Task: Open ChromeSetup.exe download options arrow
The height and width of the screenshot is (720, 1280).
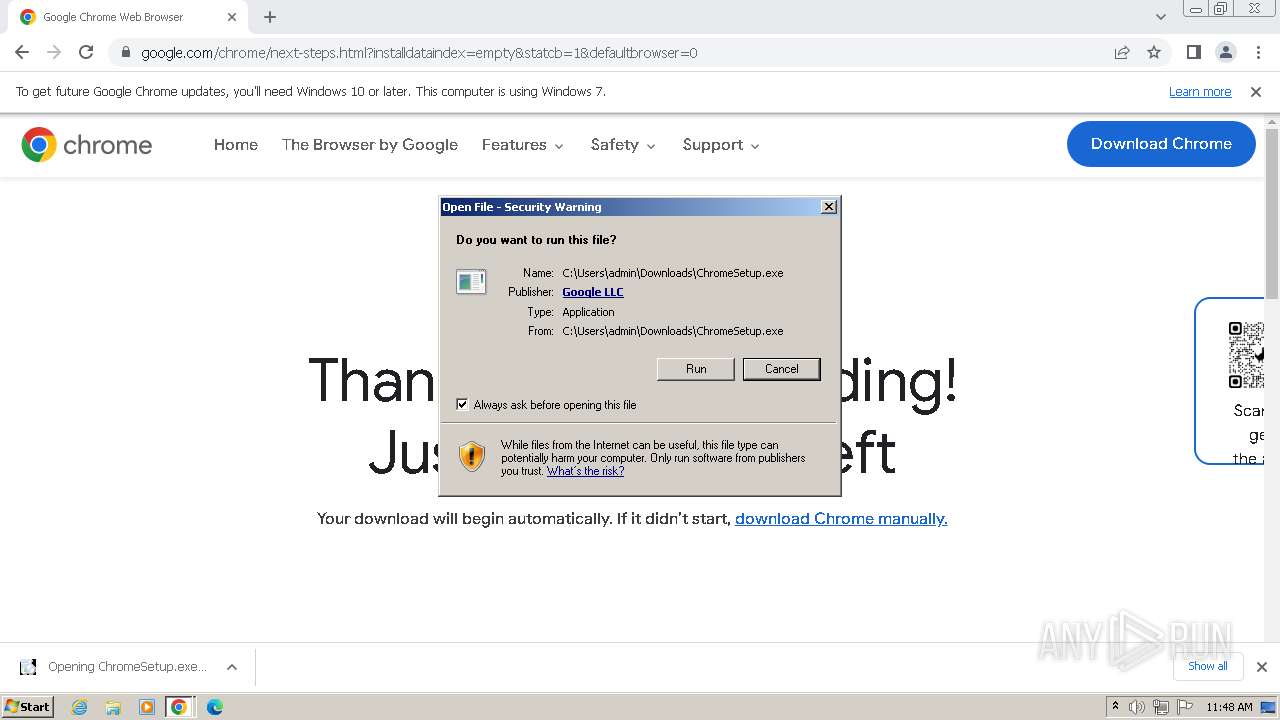Action: [232, 667]
